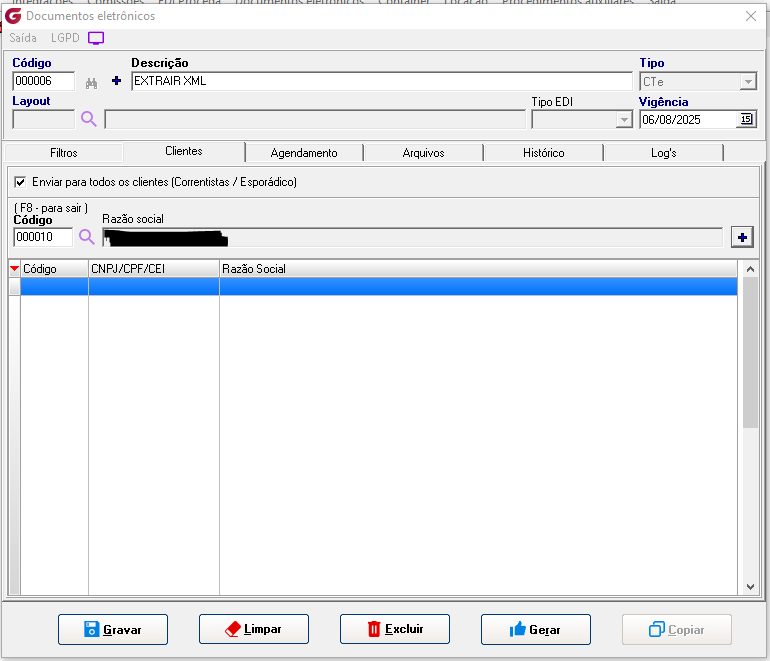
Task: Click the Layout description field
Action: pyautogui.click(x=315, y=119)
